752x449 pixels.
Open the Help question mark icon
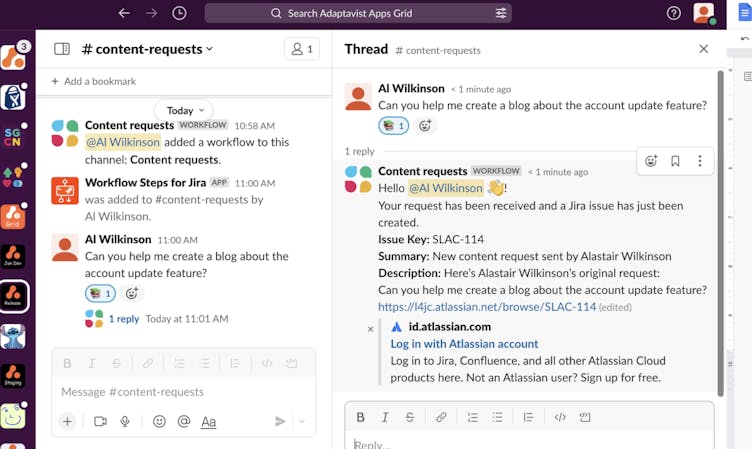673,13
